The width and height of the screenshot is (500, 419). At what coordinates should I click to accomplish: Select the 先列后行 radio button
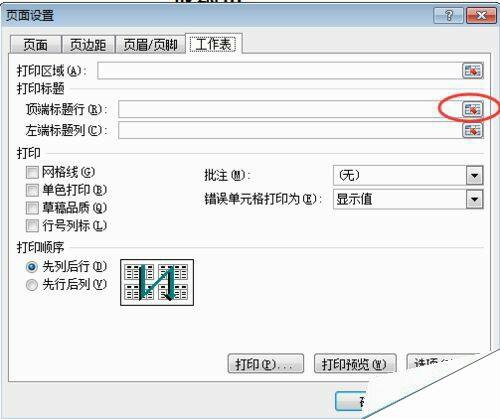pos(32,267)
